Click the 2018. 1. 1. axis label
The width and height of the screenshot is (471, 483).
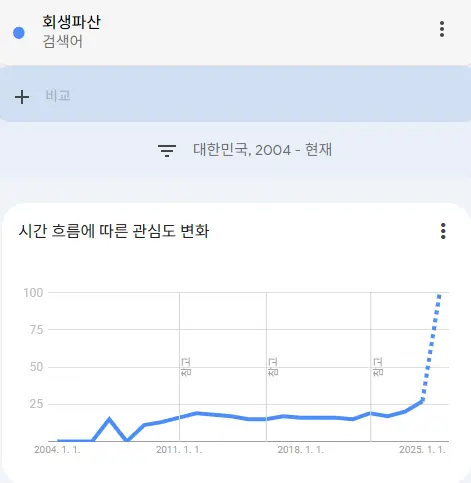[301, 450]
